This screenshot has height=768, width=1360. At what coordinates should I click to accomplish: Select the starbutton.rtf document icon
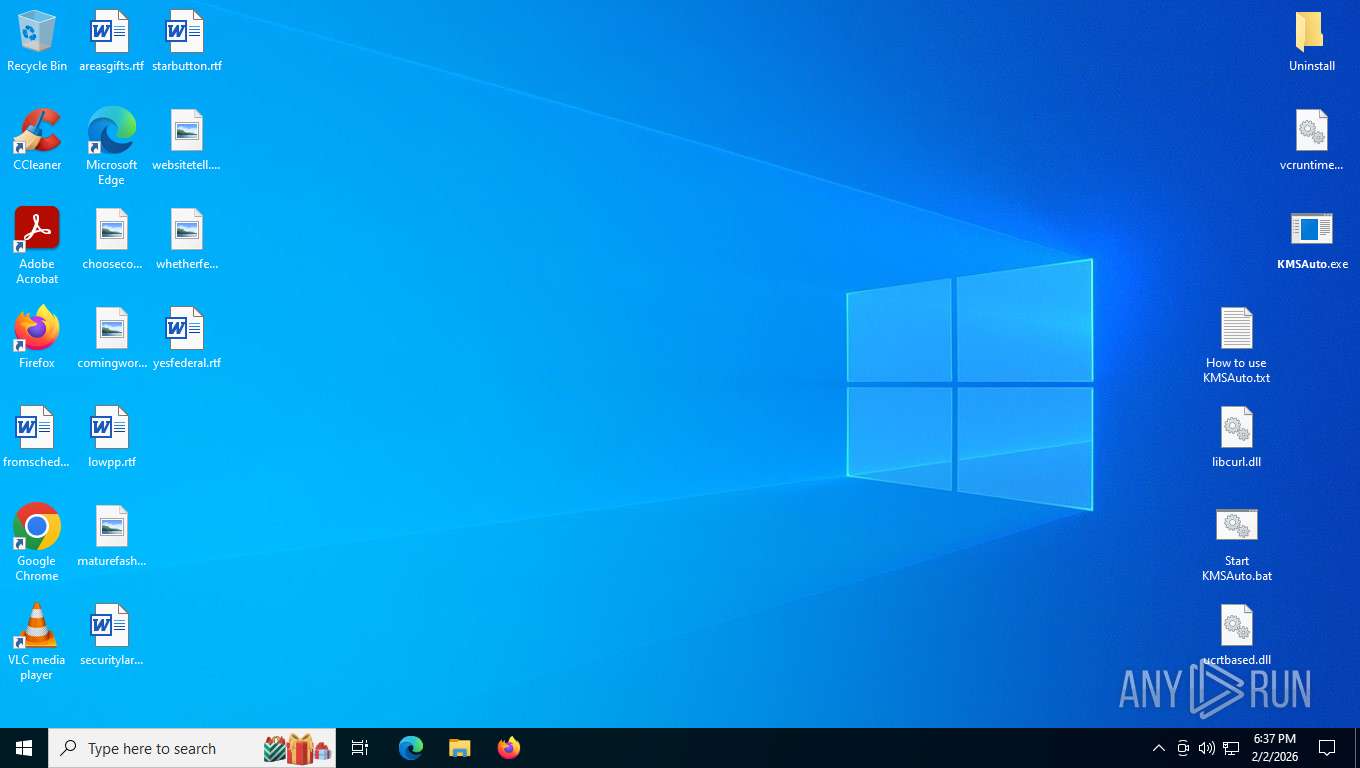click(x=187, y=42)
